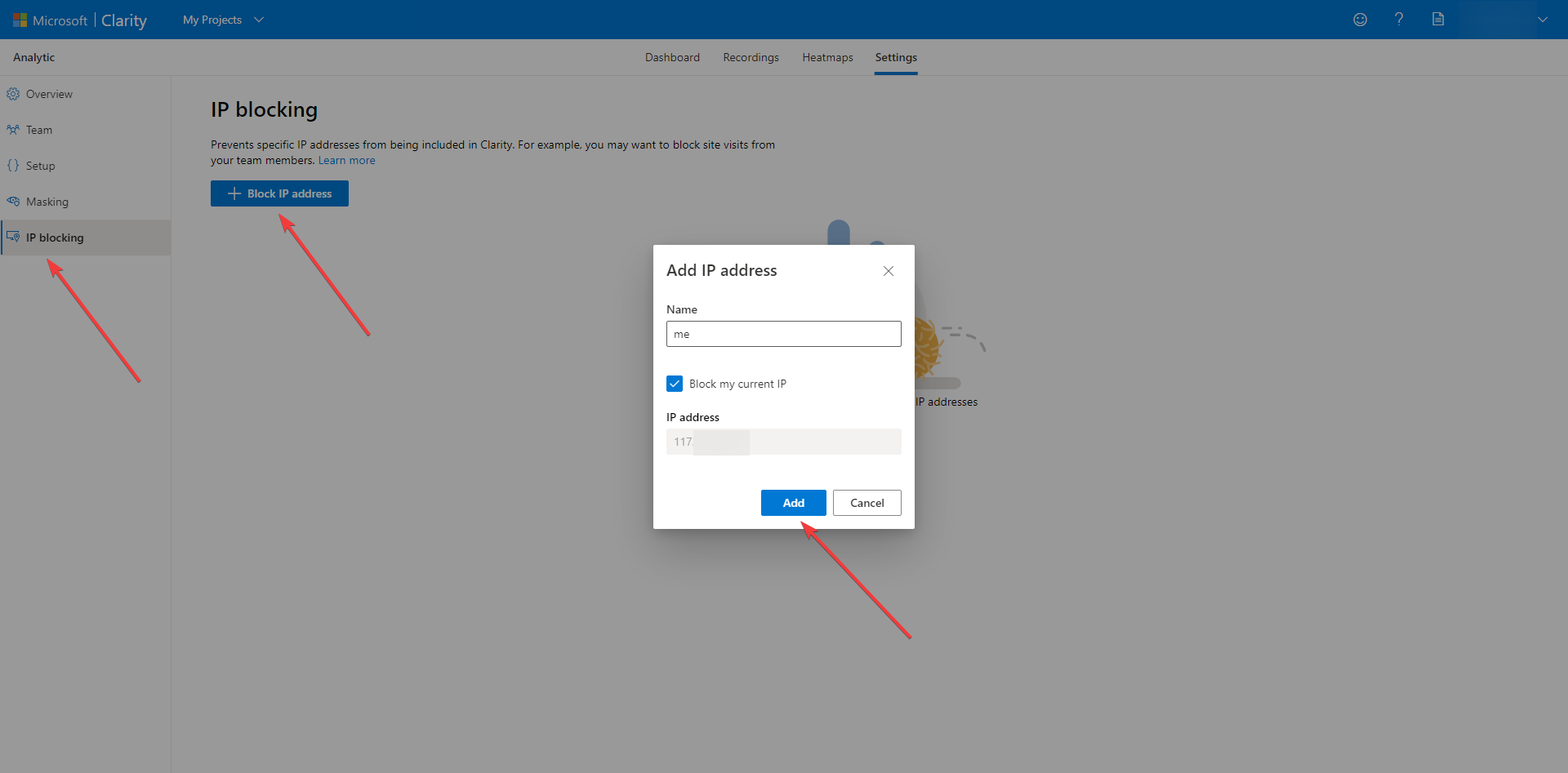
Task: Switch to the Recordings tab
Action: point(751,56)
